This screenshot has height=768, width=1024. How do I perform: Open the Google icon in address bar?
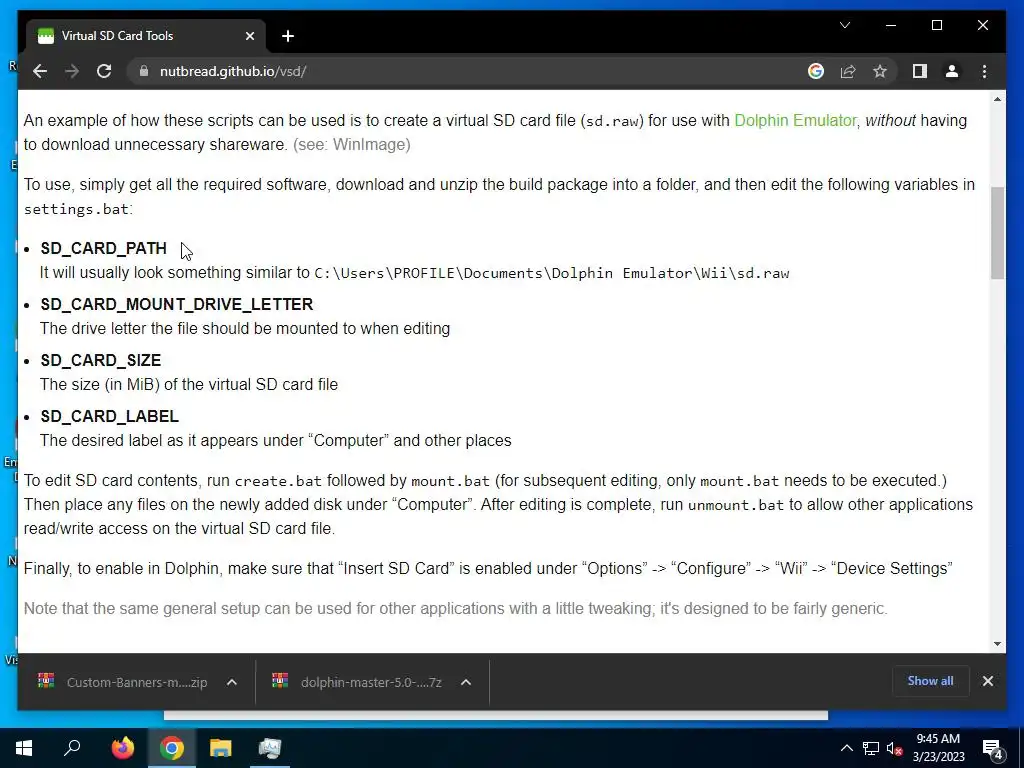[816, 71]
